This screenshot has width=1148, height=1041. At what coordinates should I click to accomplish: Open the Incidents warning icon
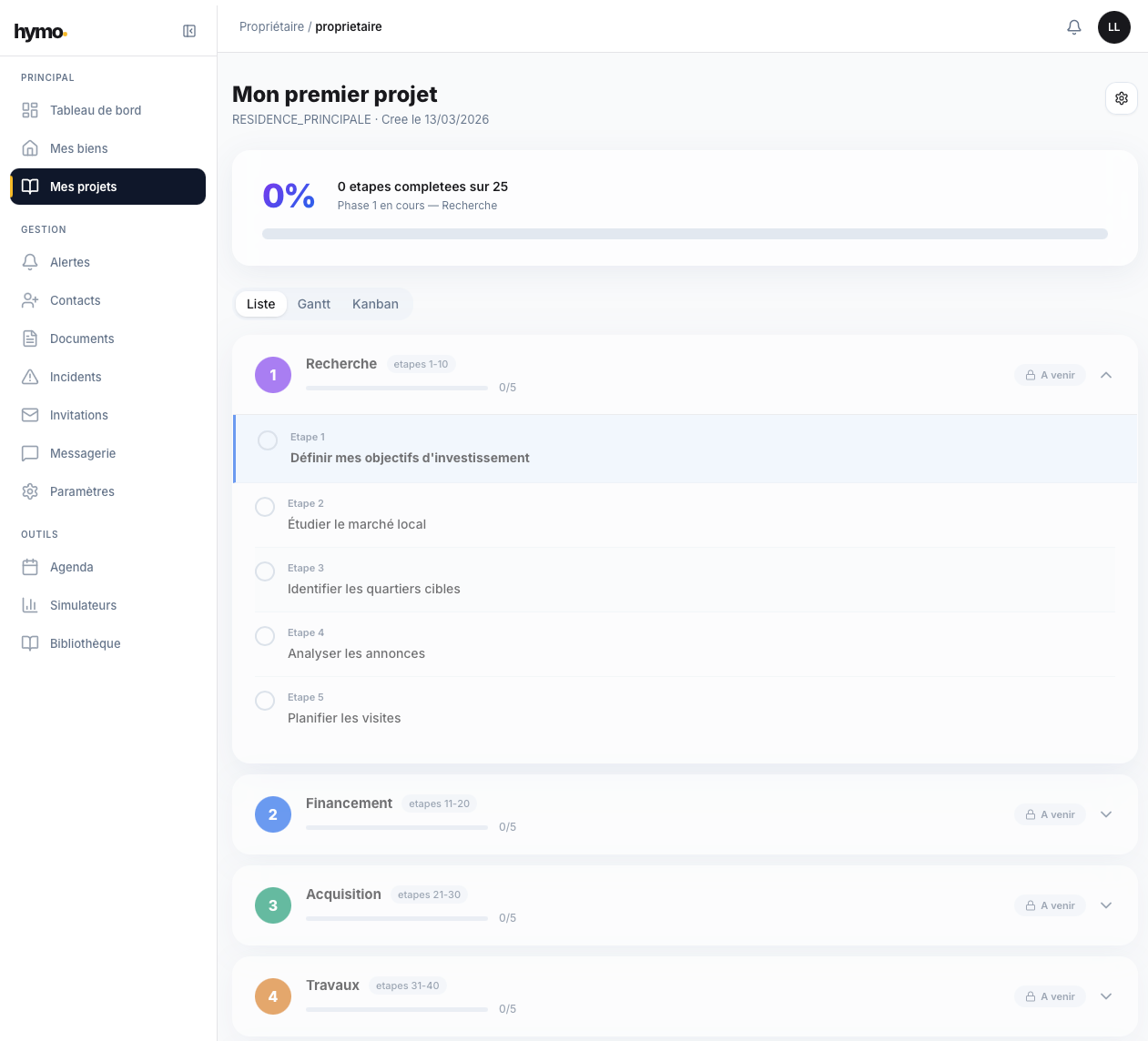(x=28, y=377)
